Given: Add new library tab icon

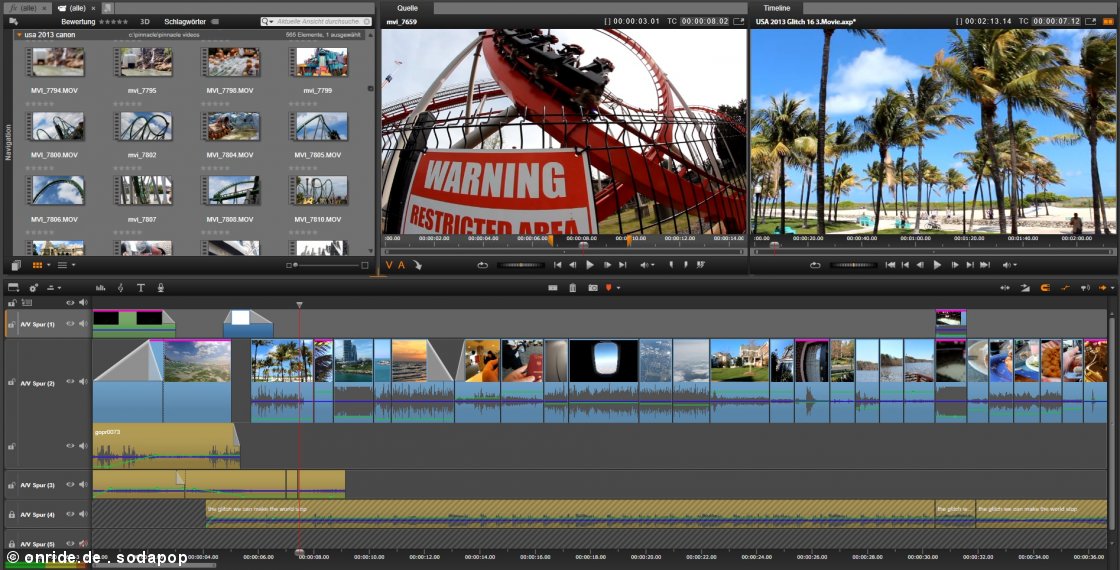Looking at the screenshot, I should (x=108, y=8).
